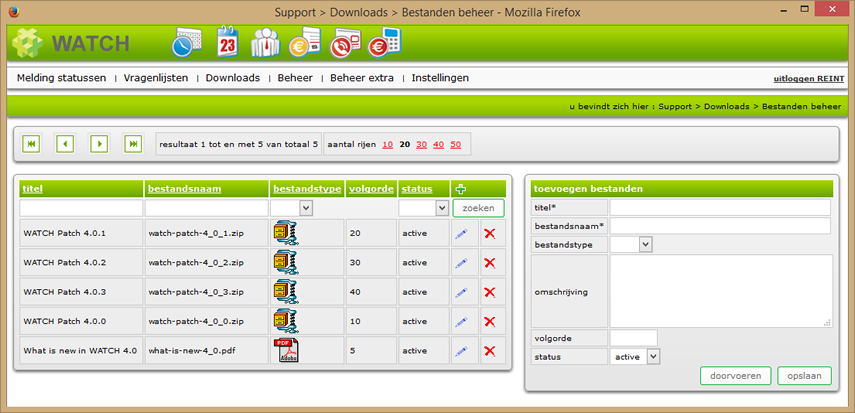Delete the WATCH Patch 4.0.1 row
Screen dimensions: 855x413
pos(489,234)
